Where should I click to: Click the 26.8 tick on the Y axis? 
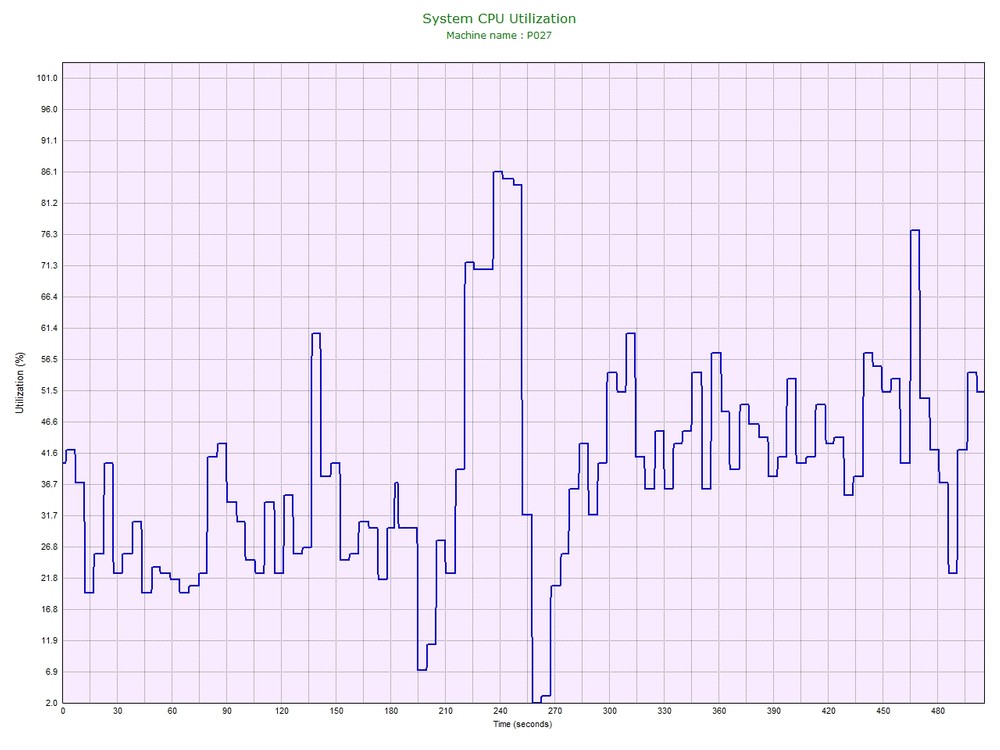pos(47,547)
